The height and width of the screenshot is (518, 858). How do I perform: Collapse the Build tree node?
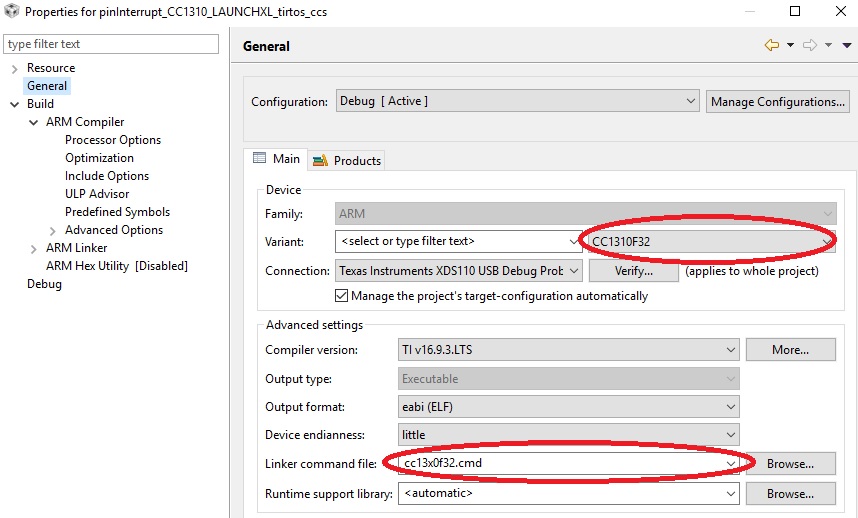15,104
